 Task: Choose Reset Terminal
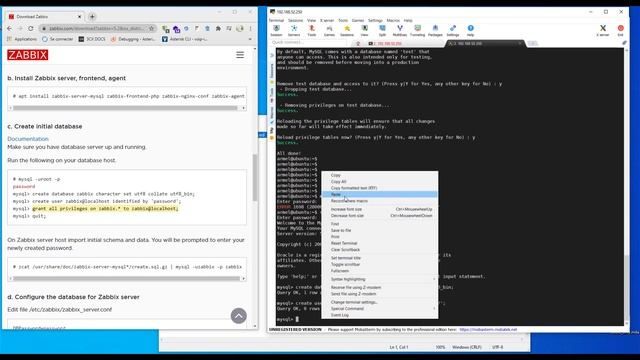[x=380, y=243]
